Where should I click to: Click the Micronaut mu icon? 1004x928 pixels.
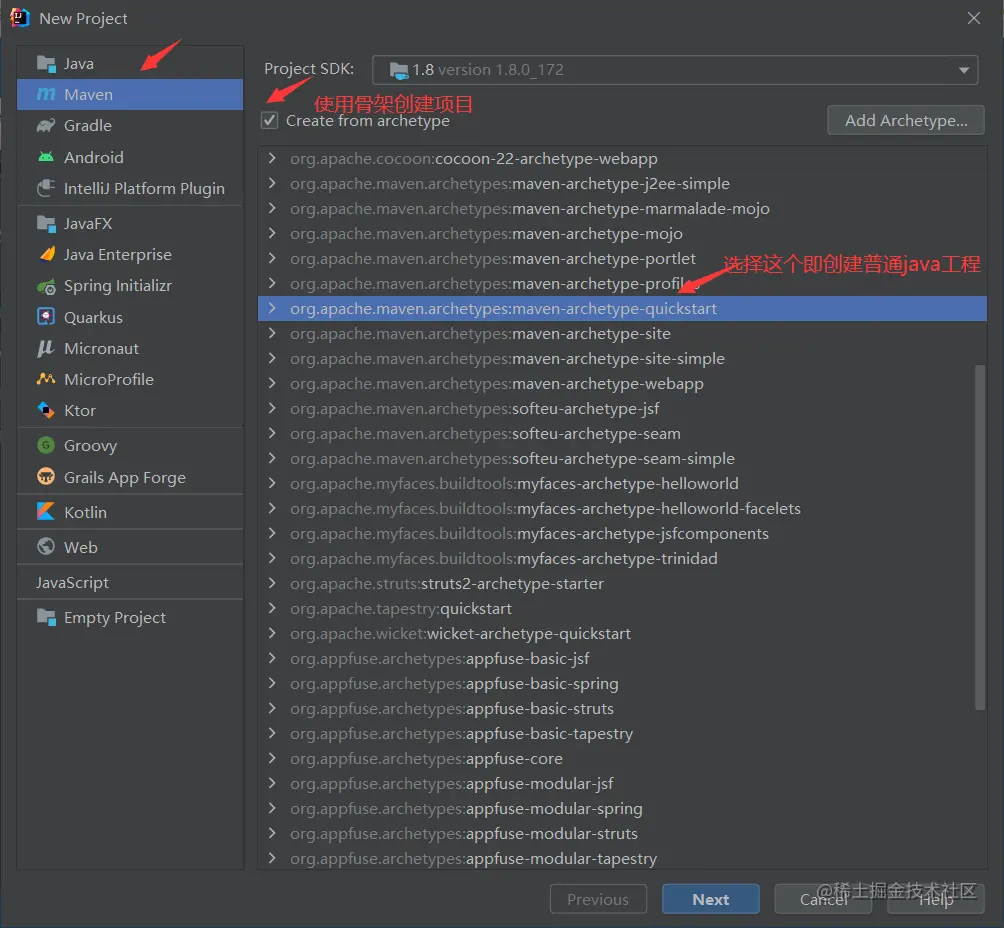coord(46,348)
